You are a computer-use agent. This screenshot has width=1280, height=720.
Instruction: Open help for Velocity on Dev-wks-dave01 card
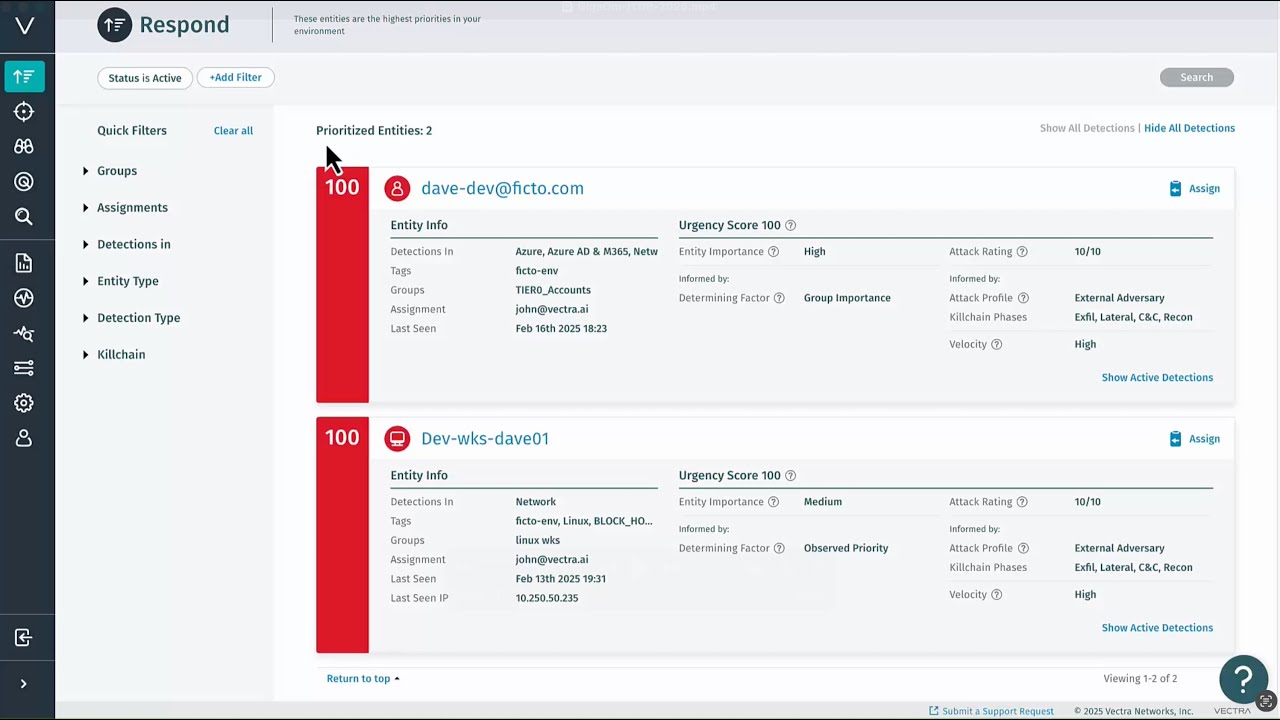996,594
